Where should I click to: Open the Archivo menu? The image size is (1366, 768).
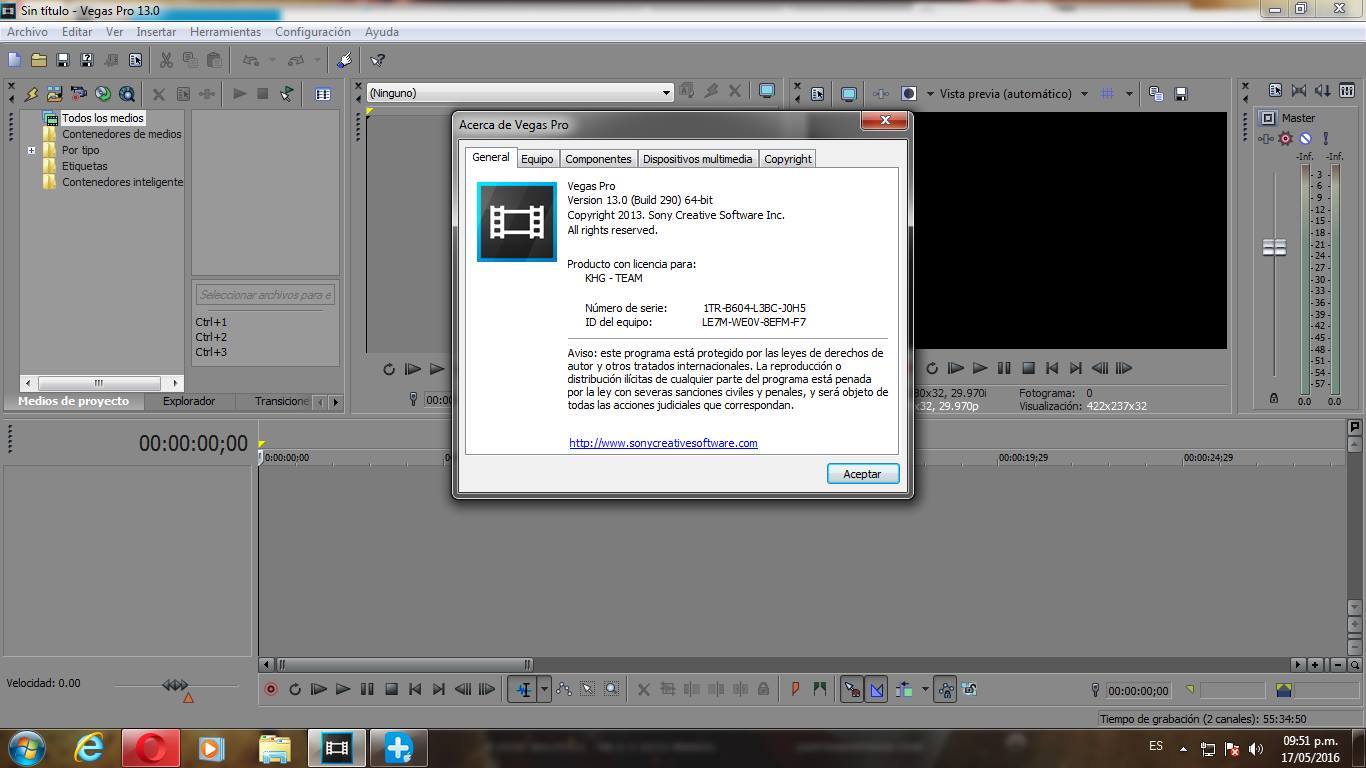coord(27,32)
